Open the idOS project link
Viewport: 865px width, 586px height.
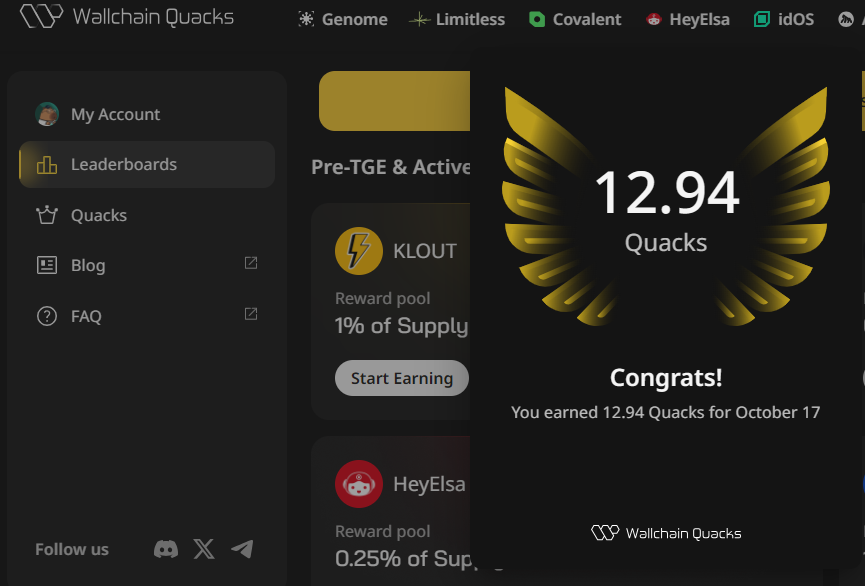(x=784, y=19)
